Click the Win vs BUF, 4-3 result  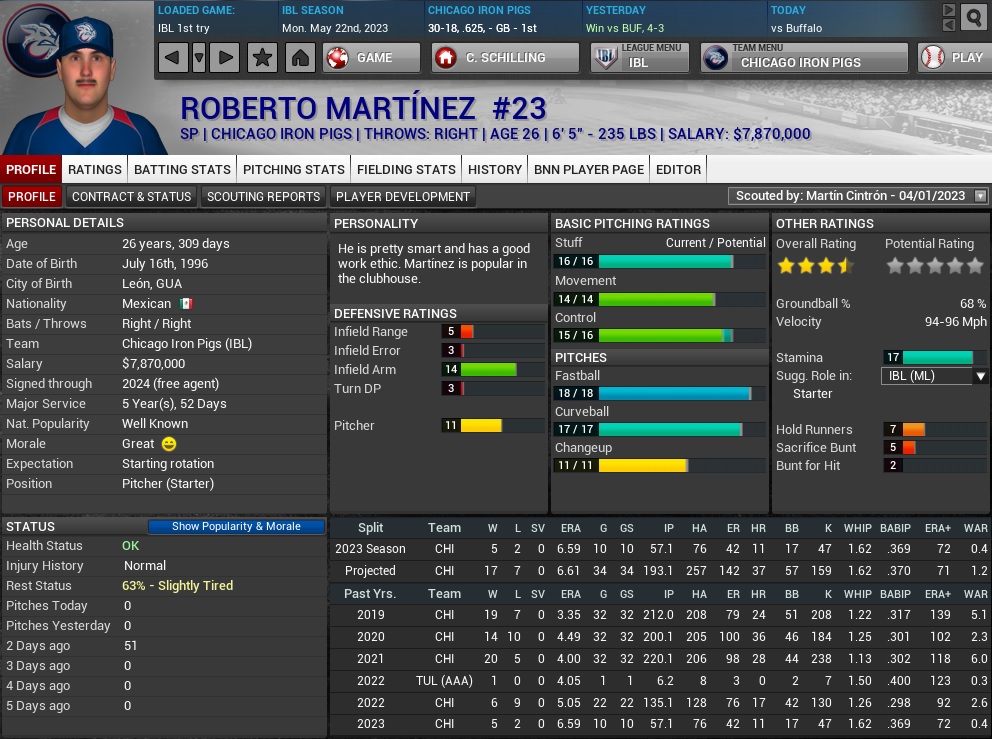624,28
